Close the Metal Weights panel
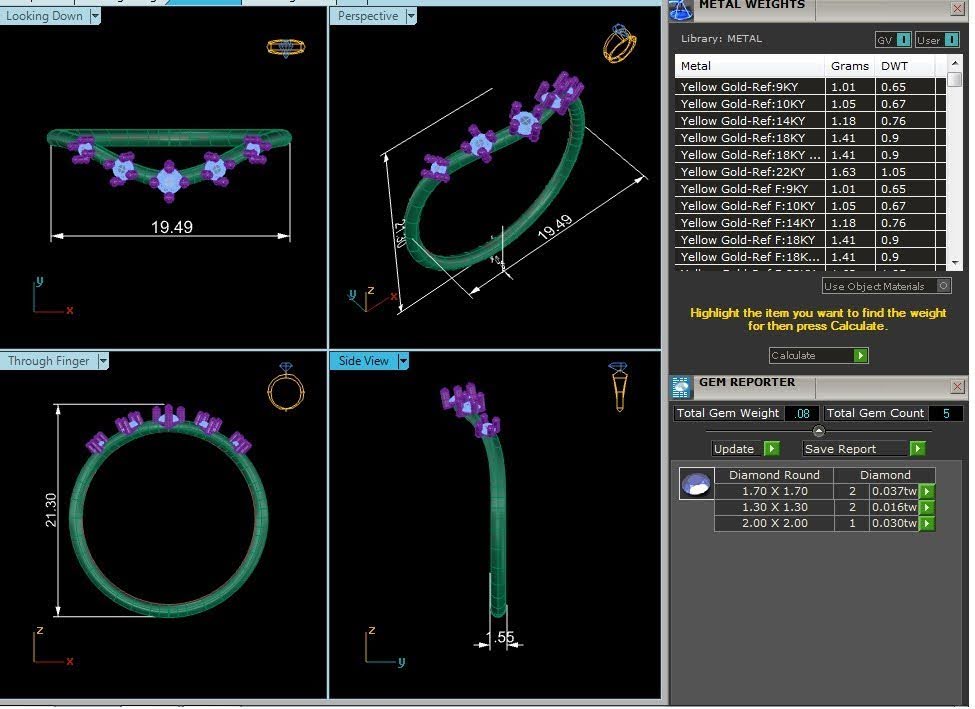This screenshot has width=975, height=709. point(957,9)
